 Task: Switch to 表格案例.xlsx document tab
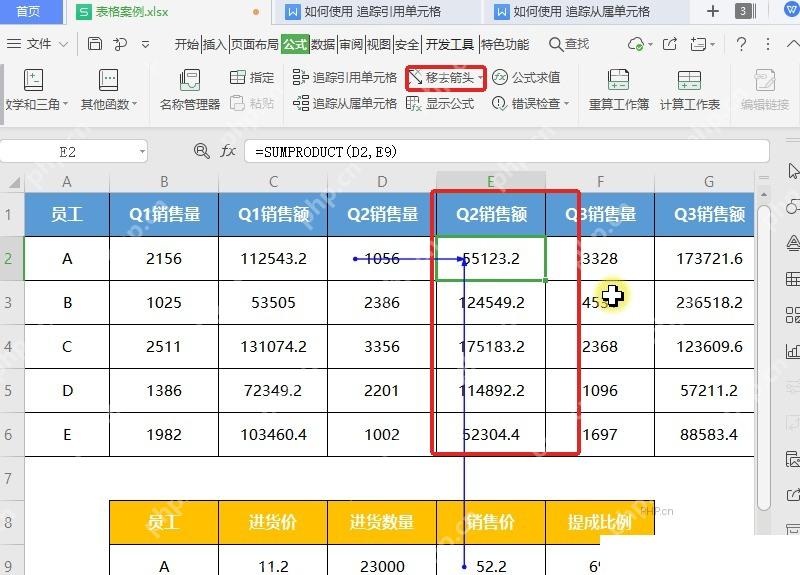click(169, 11)
